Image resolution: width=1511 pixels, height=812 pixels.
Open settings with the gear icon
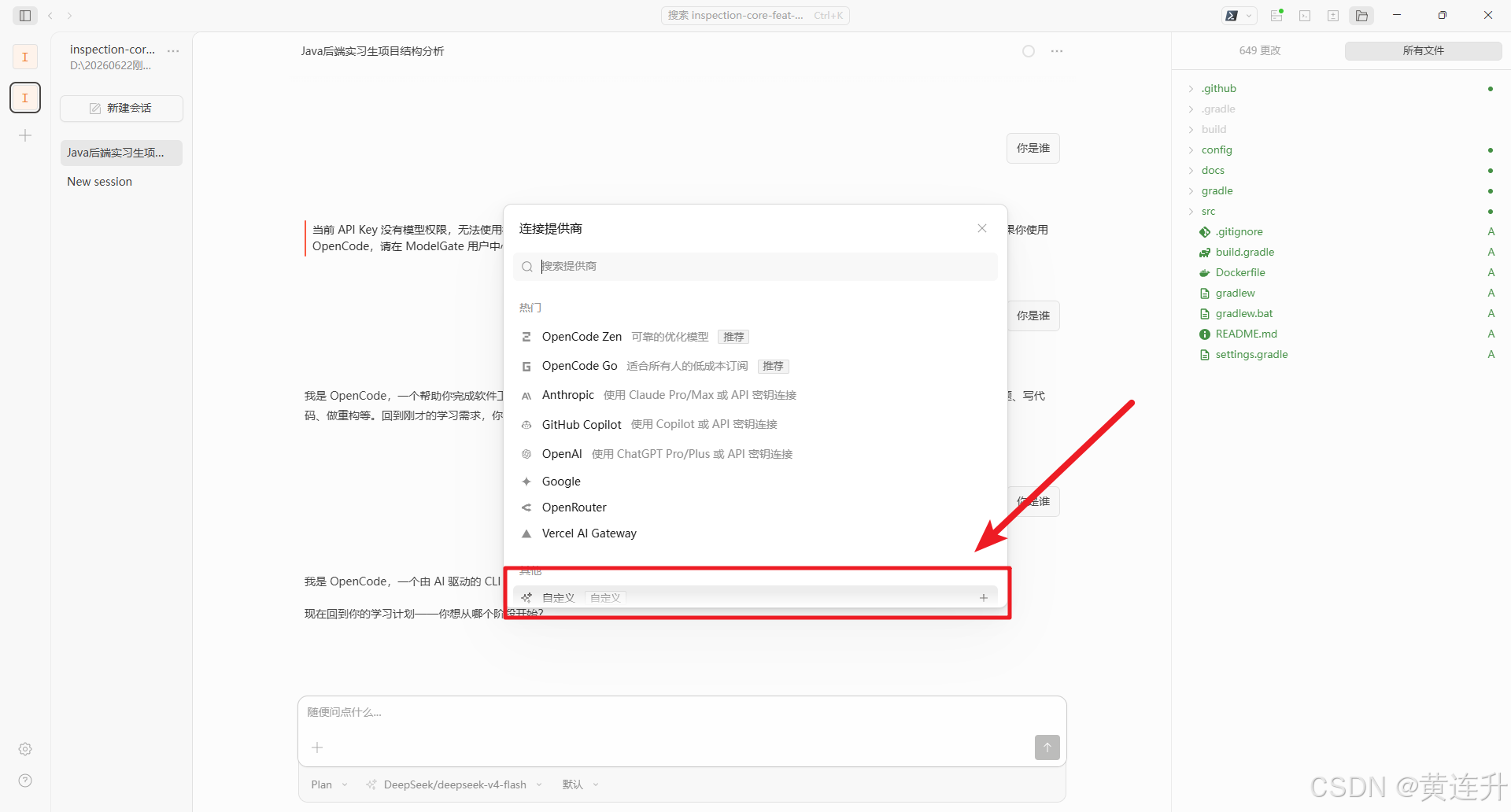point(25,749)
